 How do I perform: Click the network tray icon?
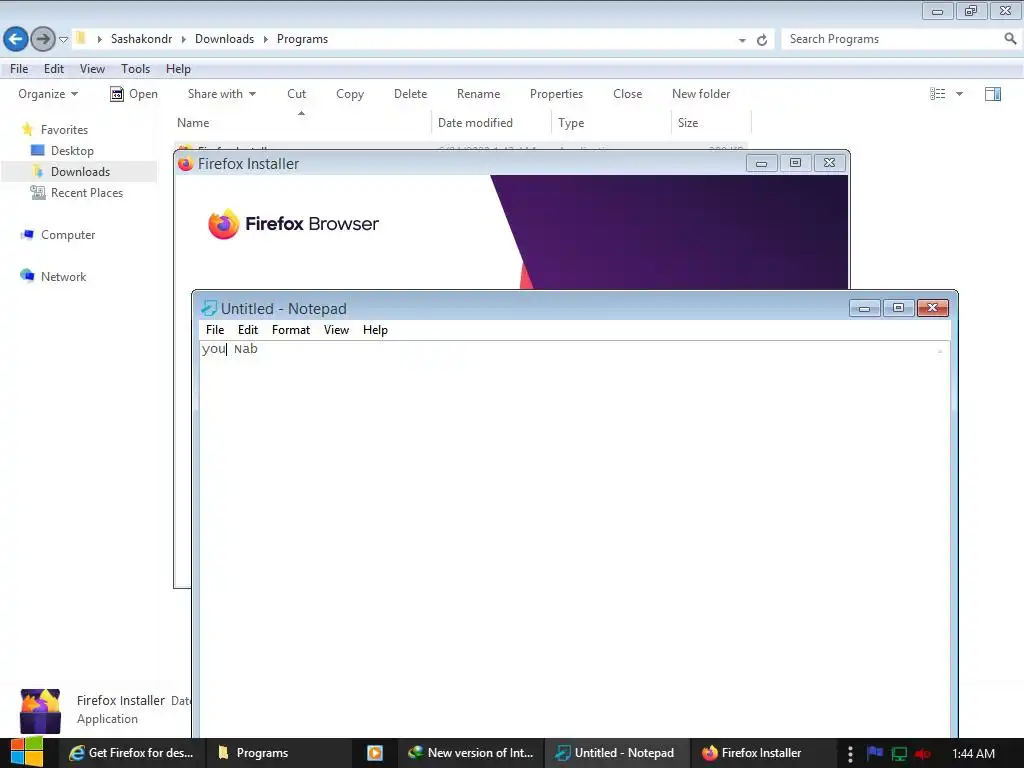pyautogui.click(x=899, y=754)
